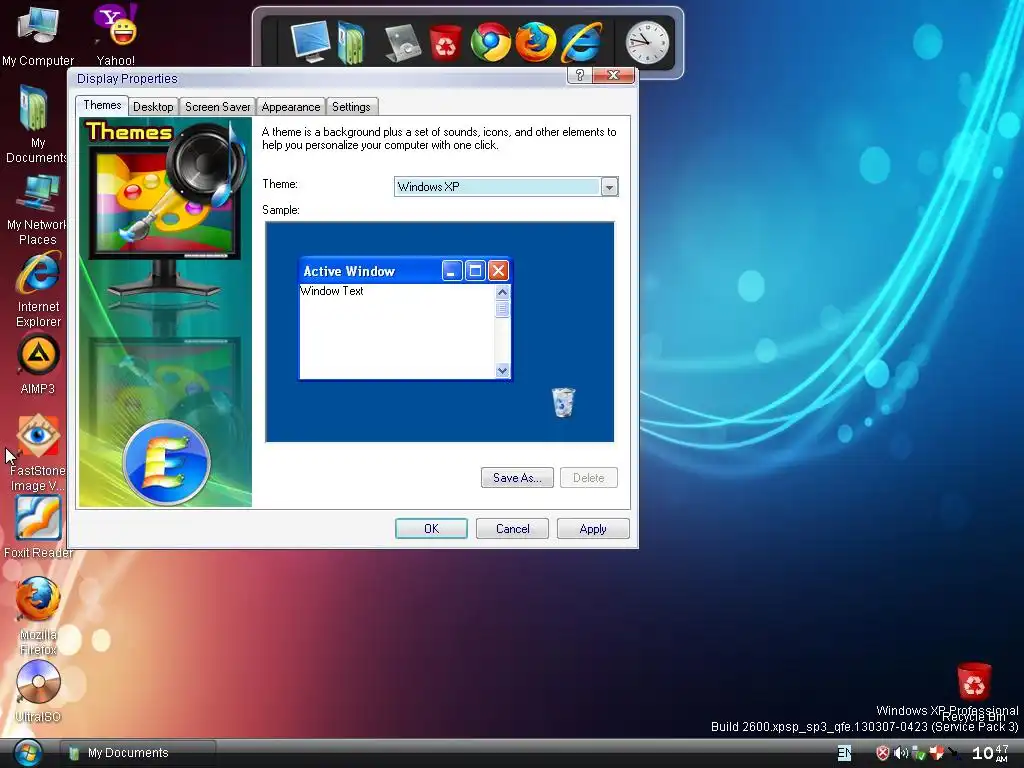The width and height of the screenshot is (1024, 768).
Task: Confirm with the OK button
Action: coord(431,528)
